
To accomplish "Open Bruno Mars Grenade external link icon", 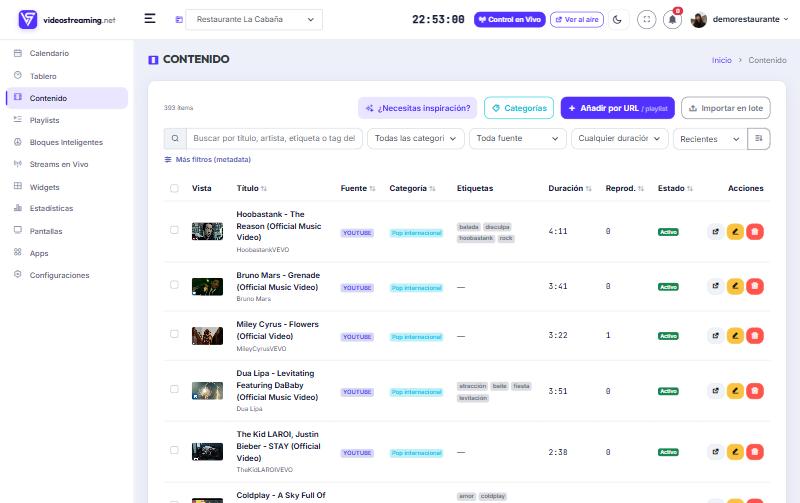I will tap(715, 286).
